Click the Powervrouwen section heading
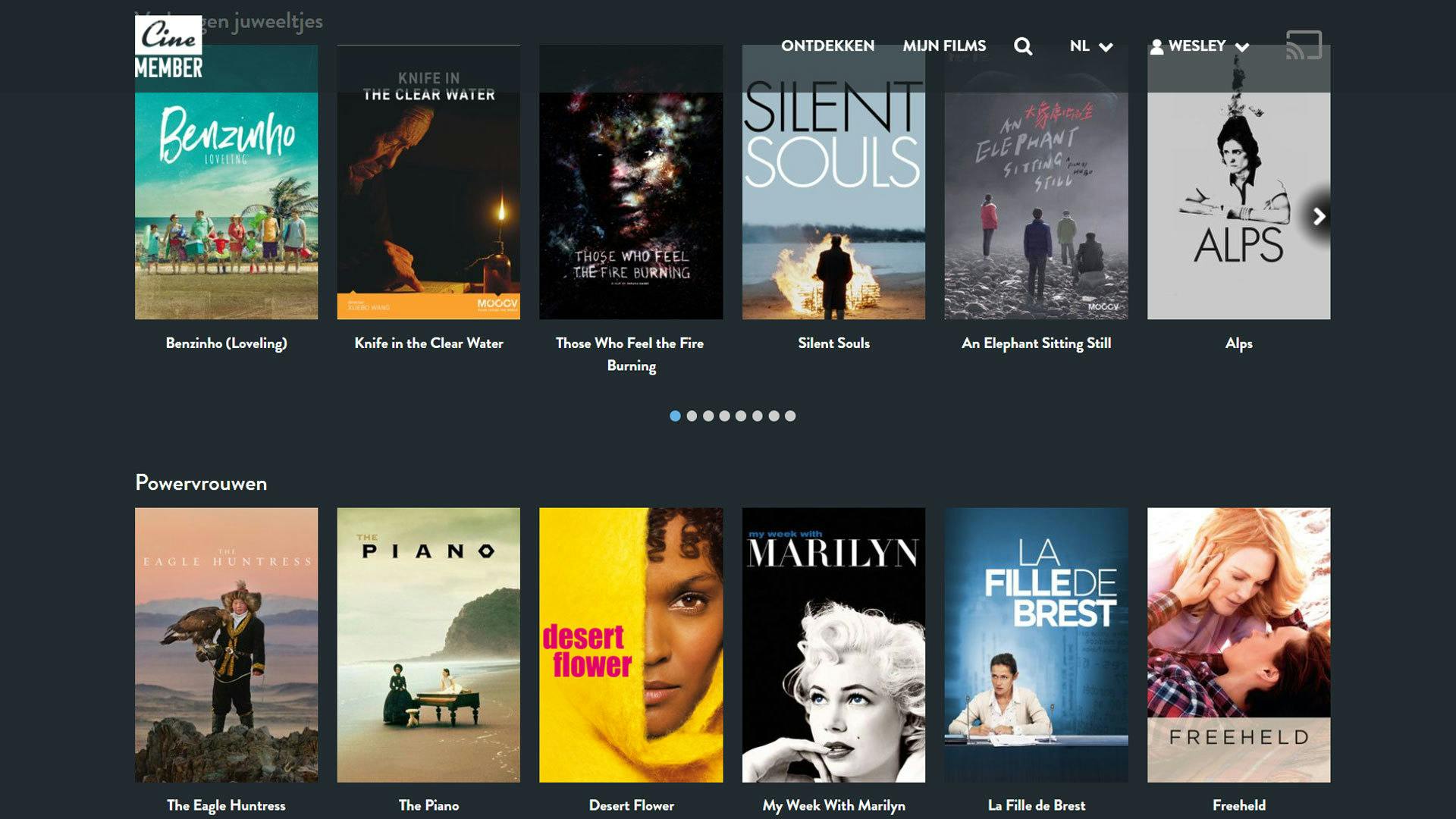This screenshot has height=819, width=1456. click(201, 483)
